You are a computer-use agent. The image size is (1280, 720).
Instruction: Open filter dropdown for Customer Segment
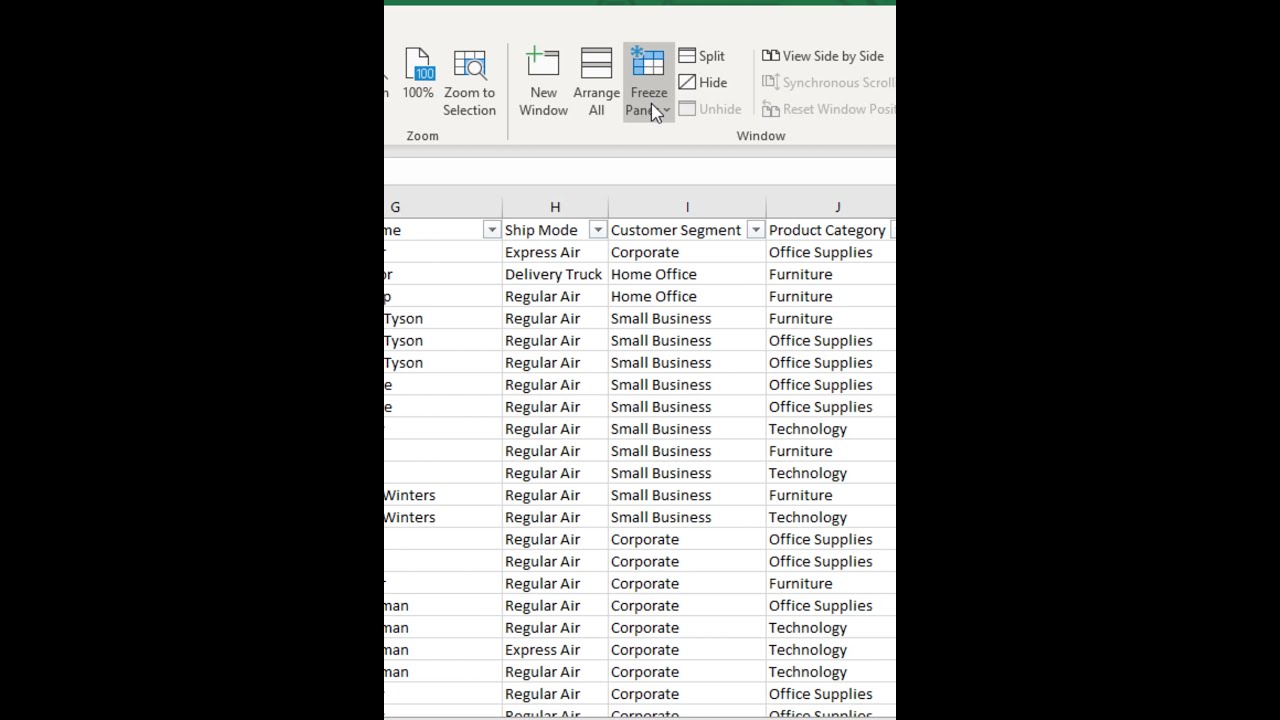click(755, 230)
